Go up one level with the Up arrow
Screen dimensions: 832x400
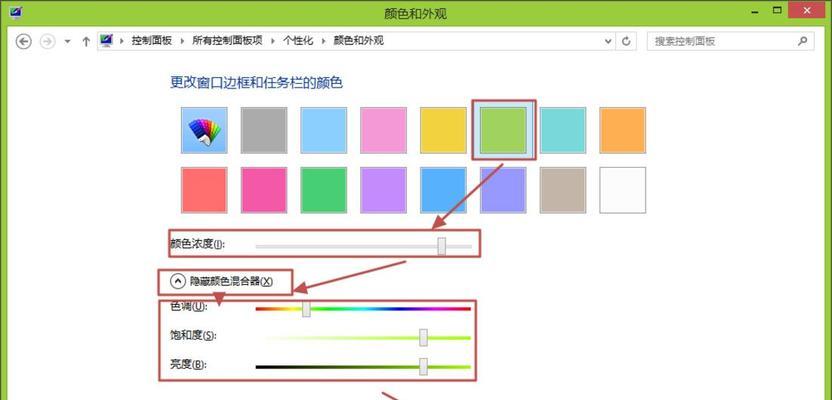click(86, 41)
